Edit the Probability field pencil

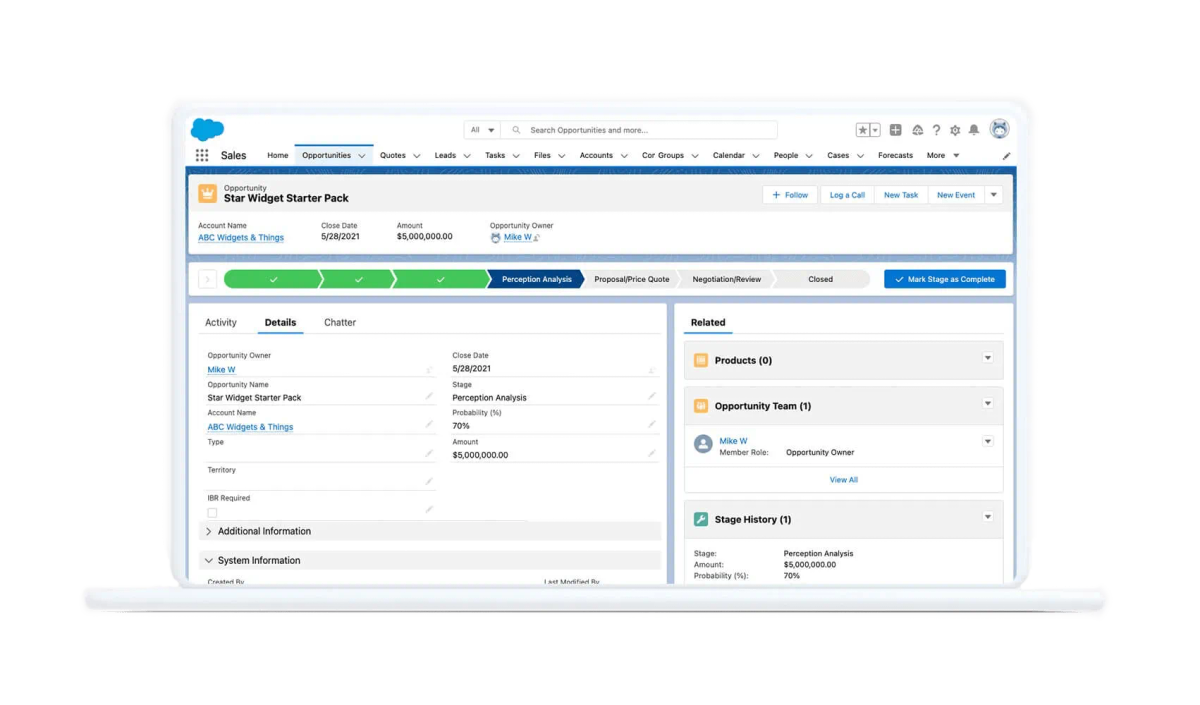651,424
